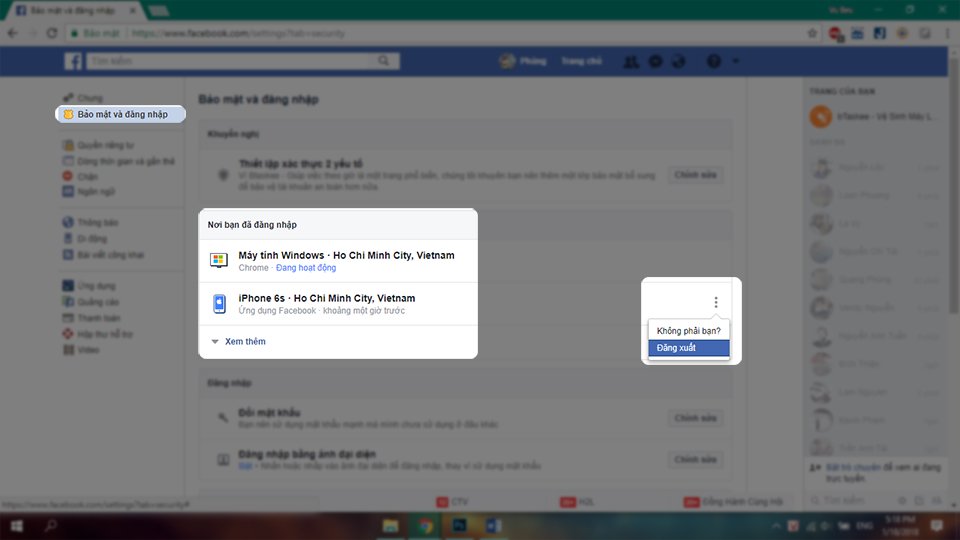Open notifications globe icon in Facebook header

click(678, 61)
